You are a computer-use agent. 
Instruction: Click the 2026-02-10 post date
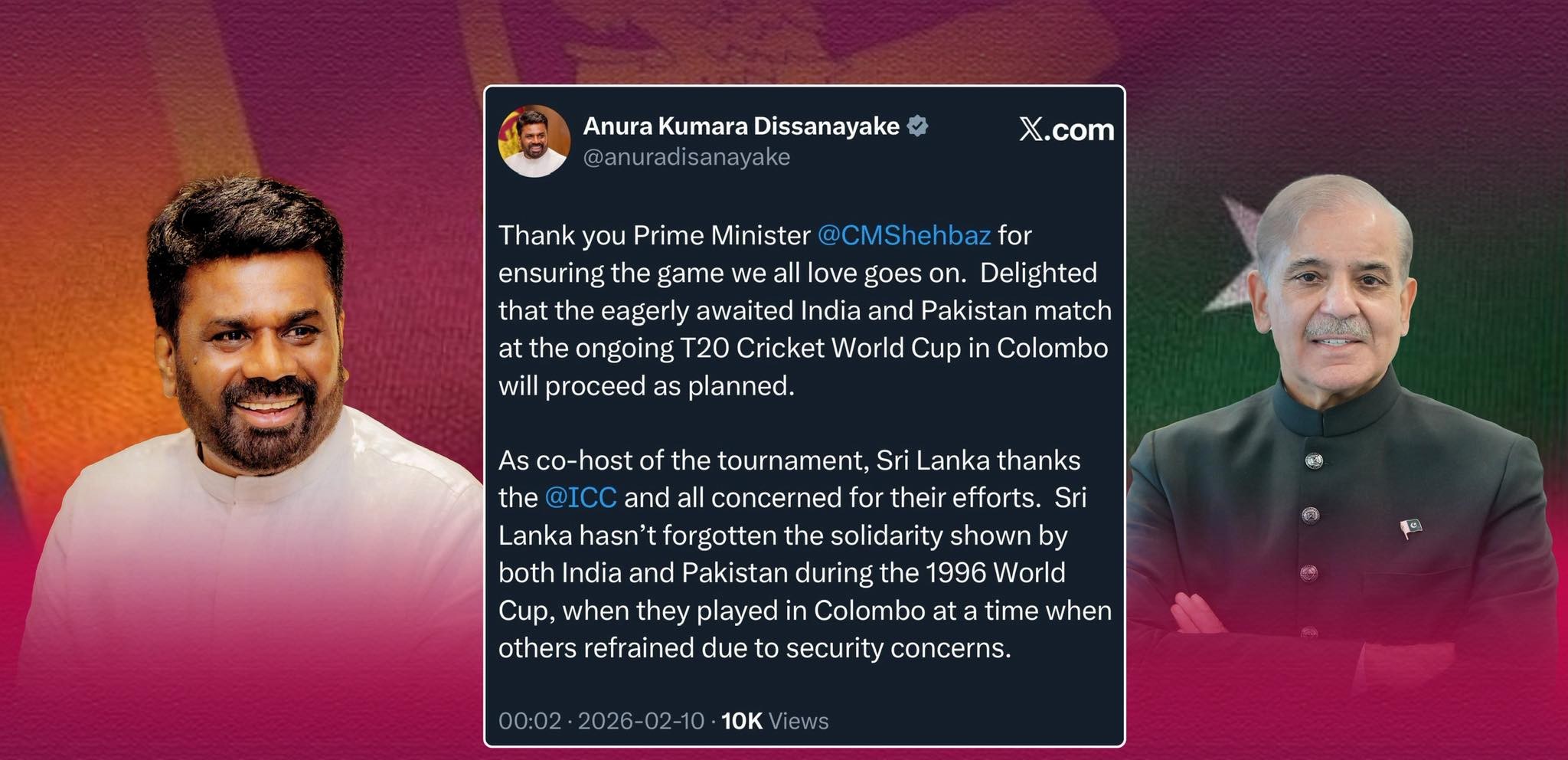pyautogui.click(x=641, y=721)
